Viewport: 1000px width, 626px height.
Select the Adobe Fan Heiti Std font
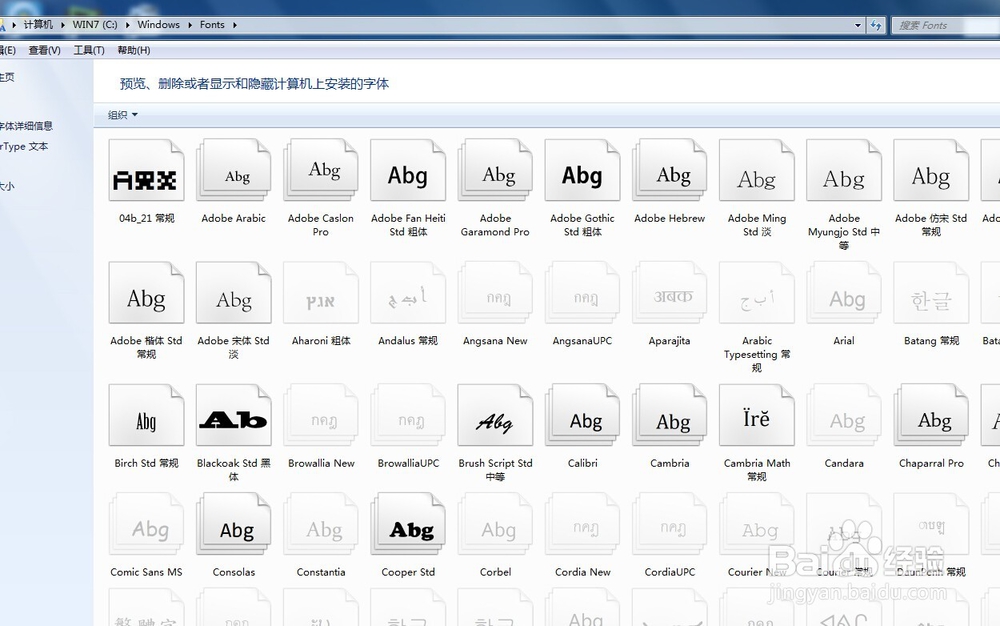[408, 170]
